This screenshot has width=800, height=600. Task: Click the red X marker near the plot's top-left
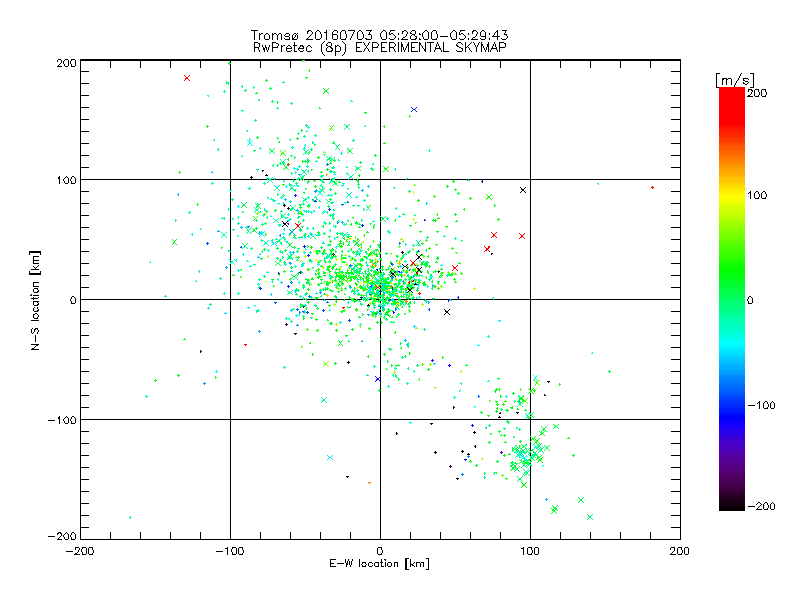[x=187, y=78]
